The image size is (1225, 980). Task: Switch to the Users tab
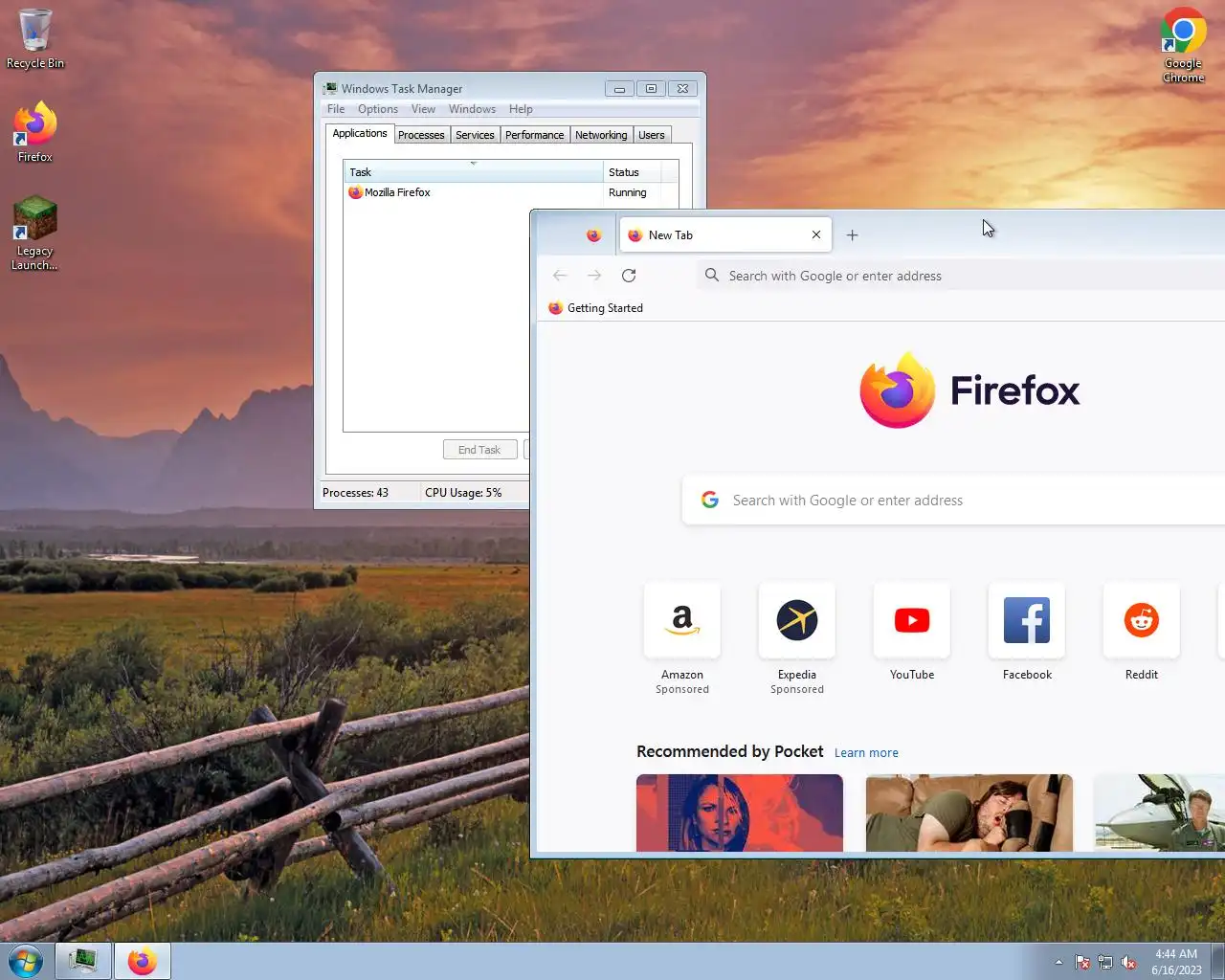pyautogui.click(x=652, y=135)
